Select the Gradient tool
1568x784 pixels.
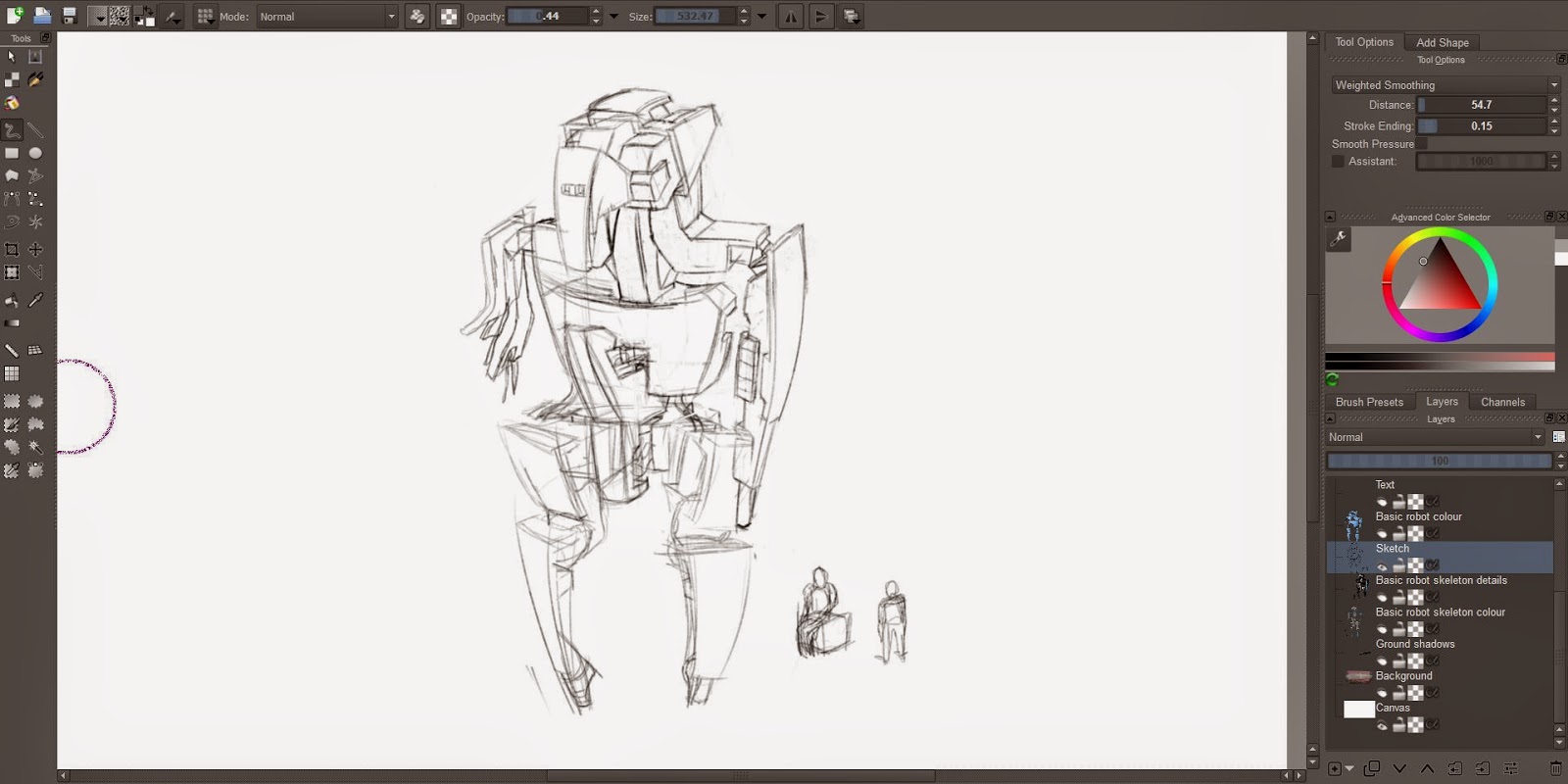[x=12, y=322]
